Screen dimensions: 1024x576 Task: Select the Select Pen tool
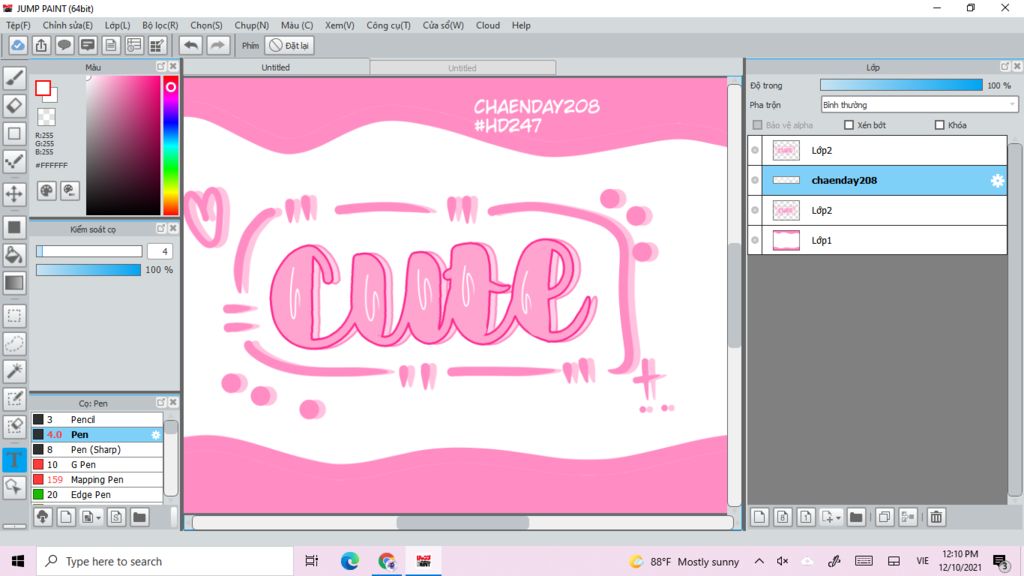(14, 398)
